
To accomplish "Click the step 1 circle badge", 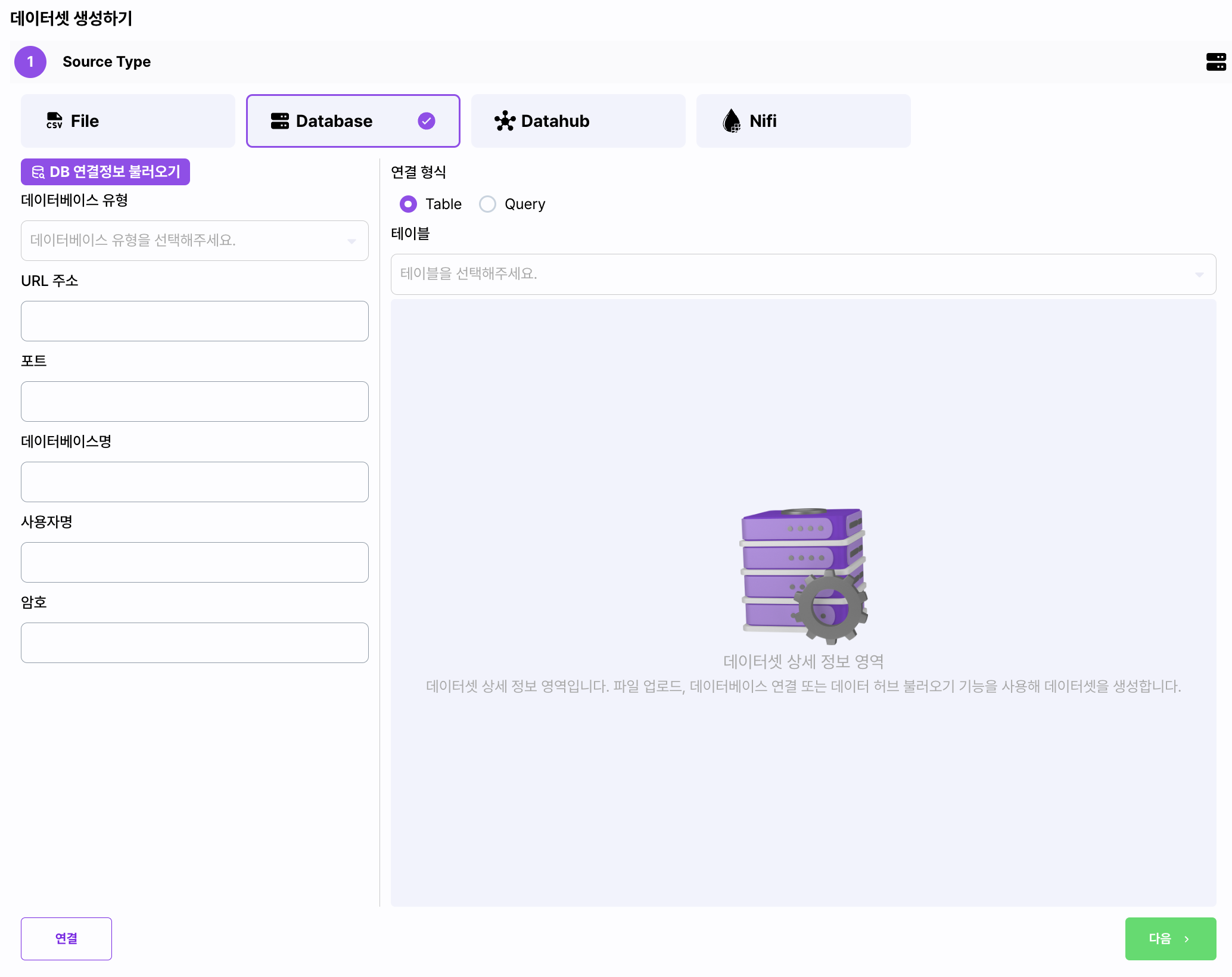I will coord(30,62).
